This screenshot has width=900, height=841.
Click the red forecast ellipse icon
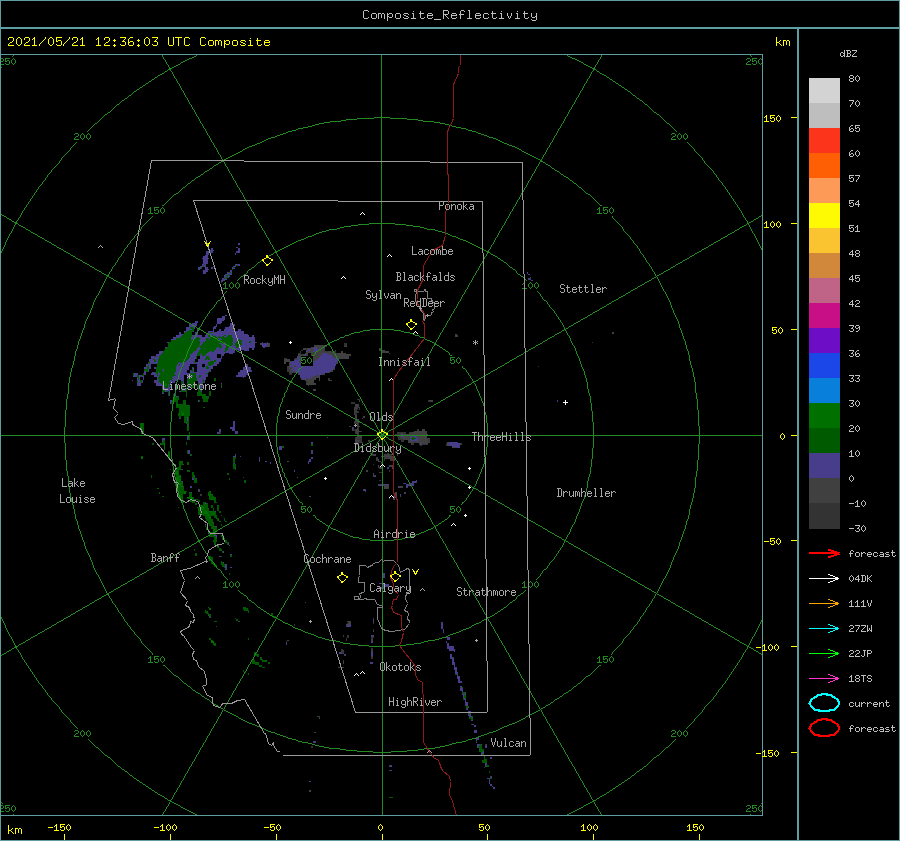tap(824, 728)
